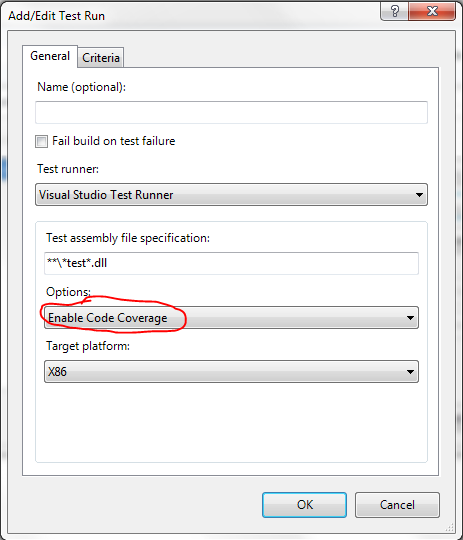The image size is (463, 540).
Task: Check Fail build on test failure
Action: (41, 141)
